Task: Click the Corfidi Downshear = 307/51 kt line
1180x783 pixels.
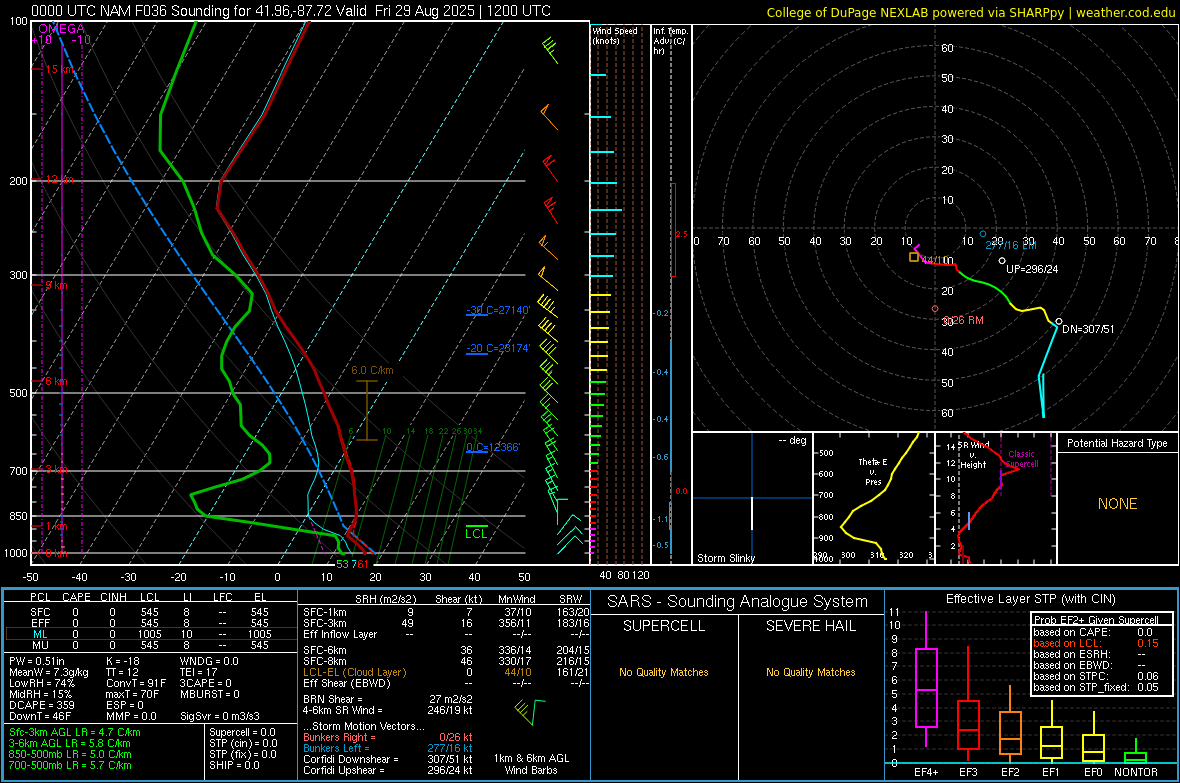Action: (x=388, y=759)
